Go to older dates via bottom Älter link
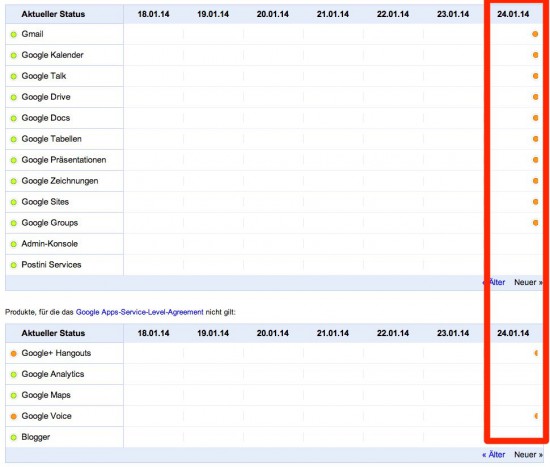This screenshot has height=467, width=550. [x=494, y=455]
